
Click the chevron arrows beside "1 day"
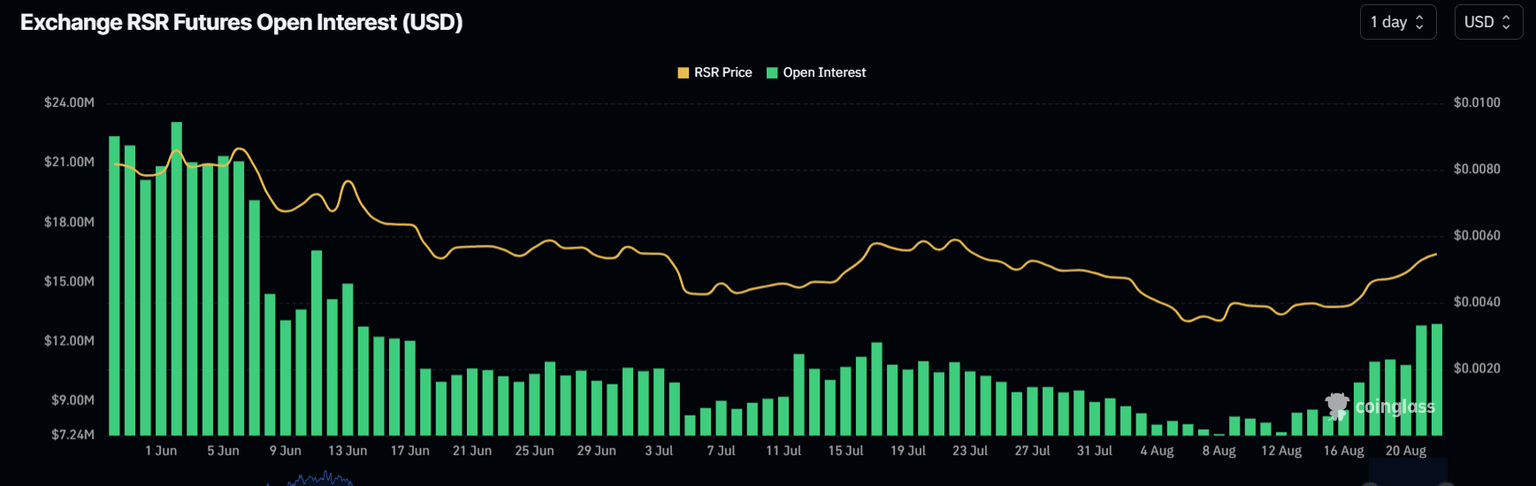coord(1421,22)
